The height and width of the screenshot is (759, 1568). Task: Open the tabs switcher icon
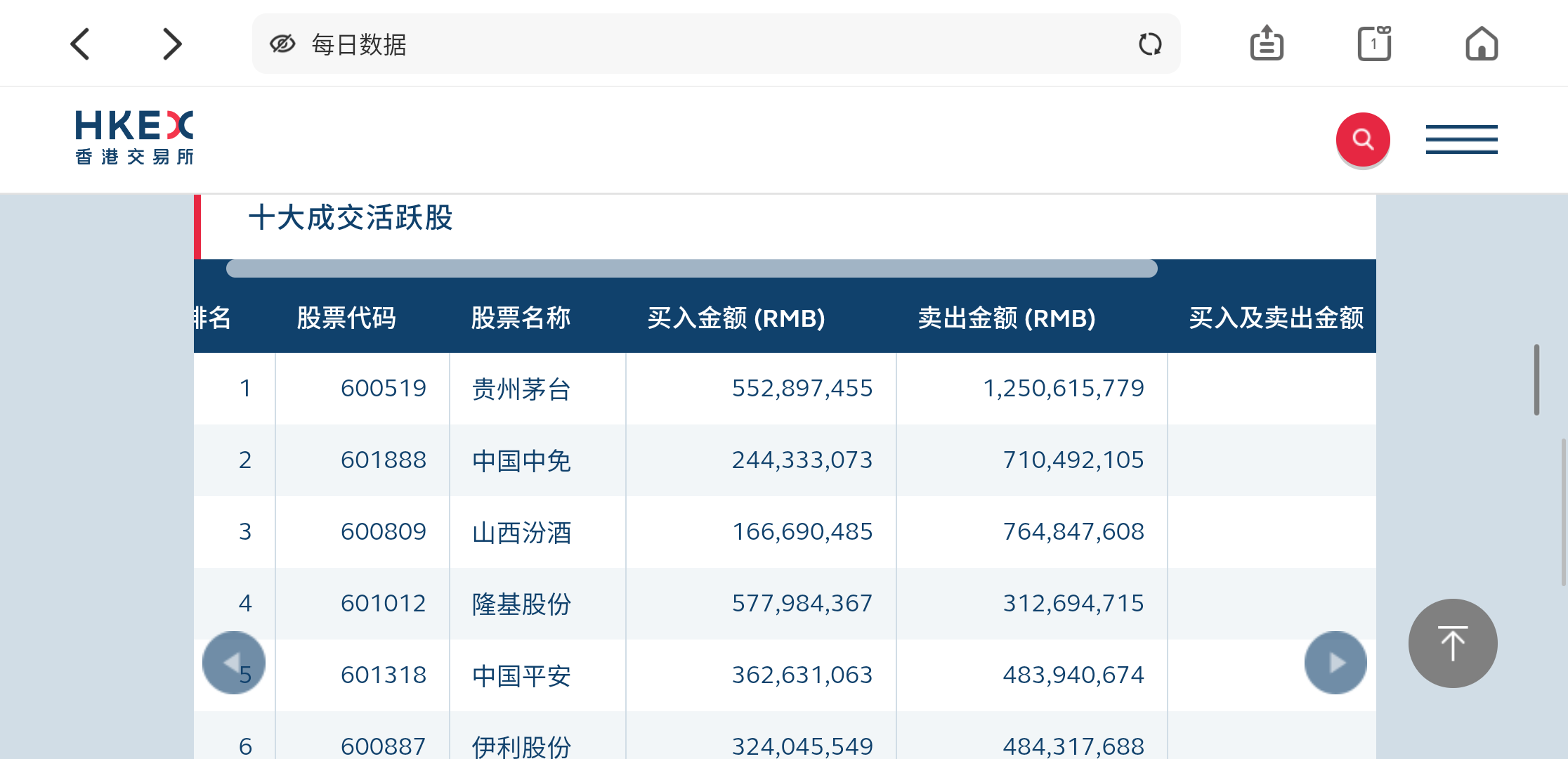(x=1373, y=44)
